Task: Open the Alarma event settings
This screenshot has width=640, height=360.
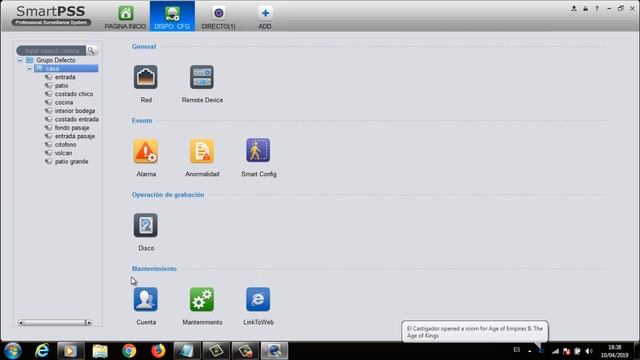Action: click(146, 151)
